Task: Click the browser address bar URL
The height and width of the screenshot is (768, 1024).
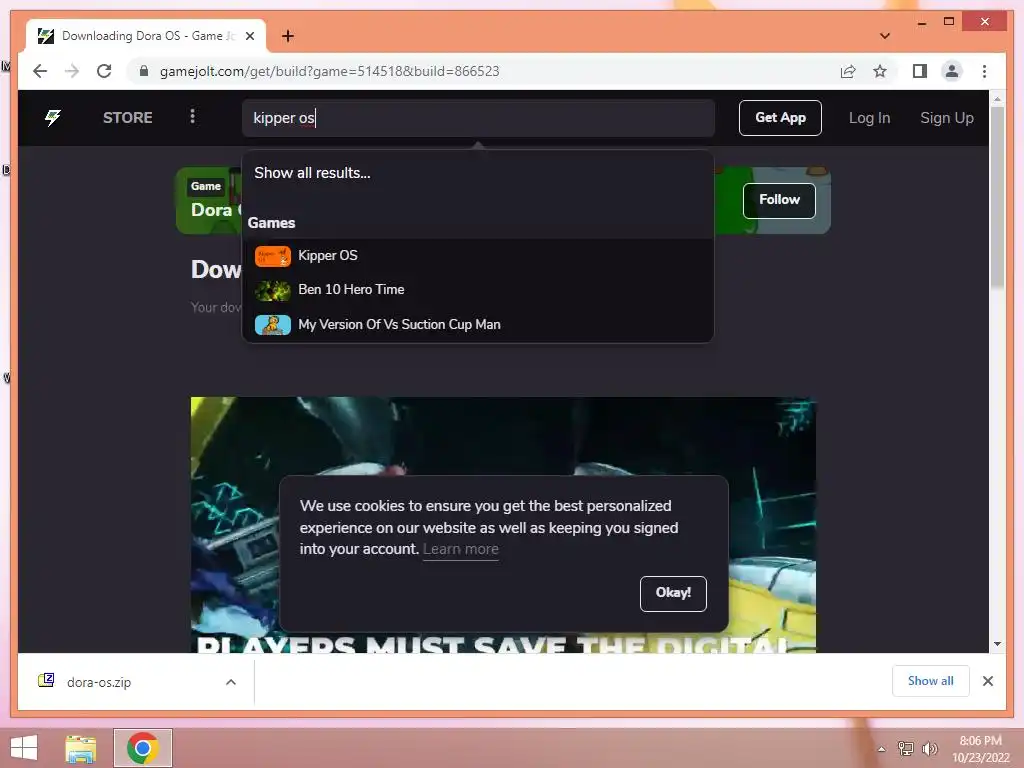Action: click(329, 71)
